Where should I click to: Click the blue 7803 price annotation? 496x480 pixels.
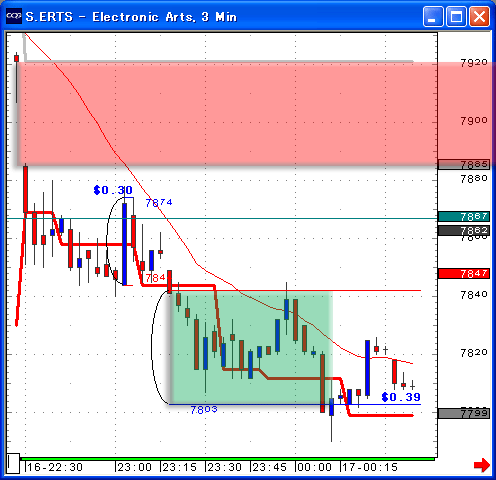204,410
